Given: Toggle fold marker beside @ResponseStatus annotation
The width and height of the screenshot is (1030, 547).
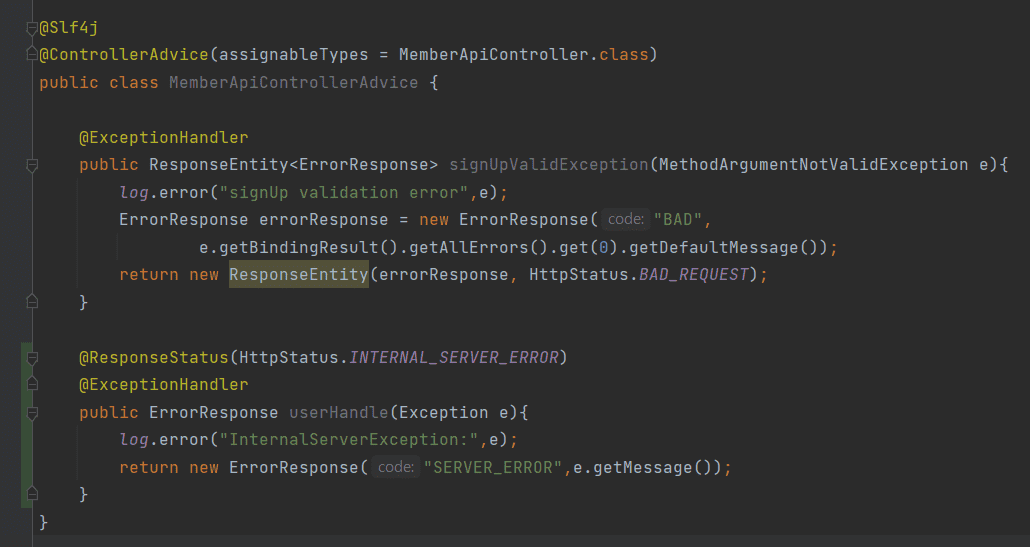Looking at the screenshot, I should (x=32, y=358).
